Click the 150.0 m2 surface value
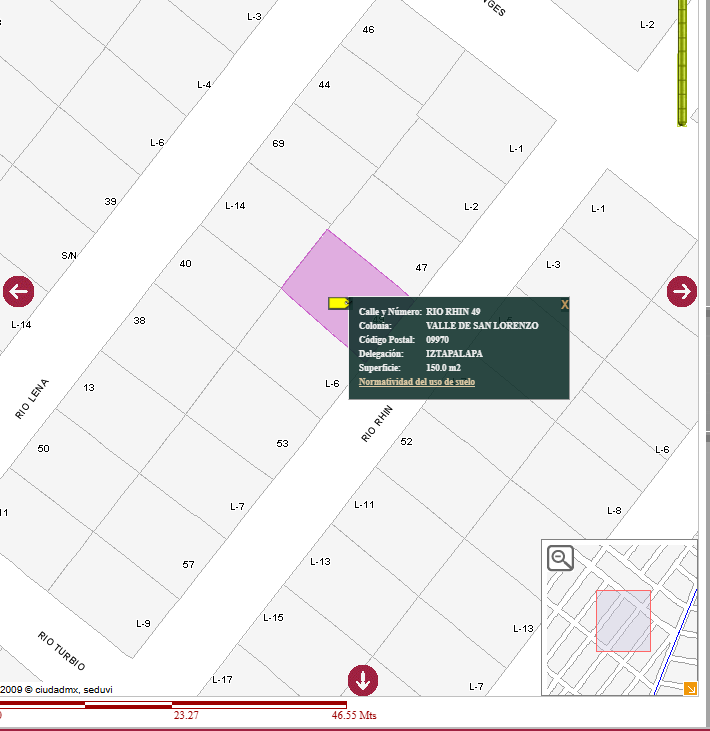Screen dimensions: 710x731 click(x=443, y=368)
